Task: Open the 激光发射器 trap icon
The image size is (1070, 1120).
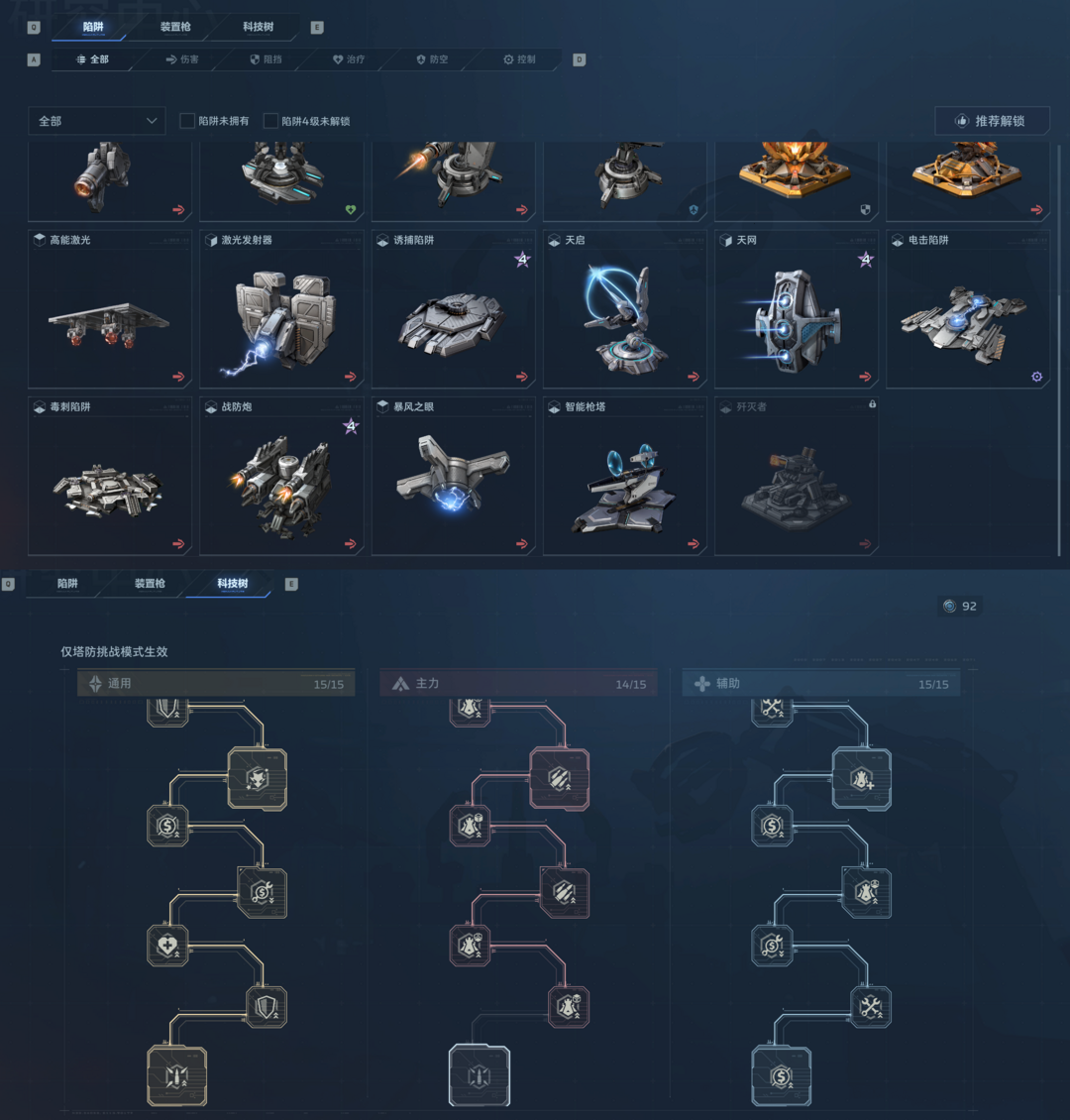Action: (281, 308)
